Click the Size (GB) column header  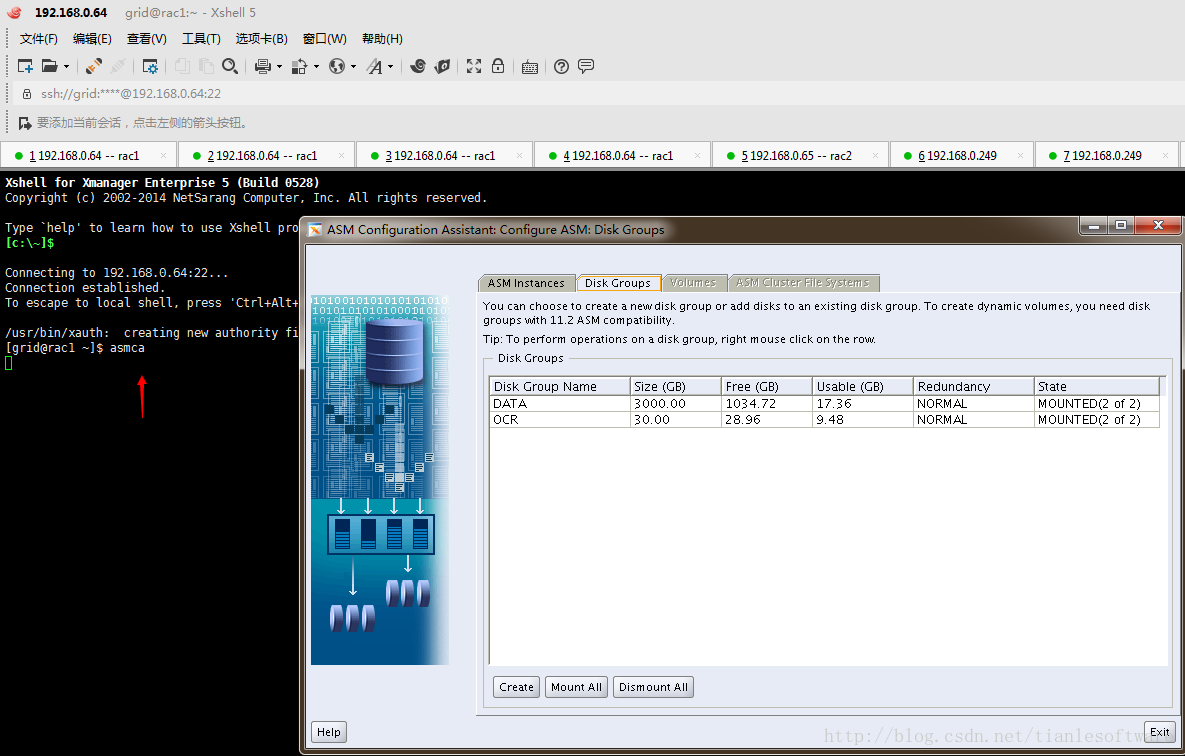pyautogui.click(x=676, y=386)
